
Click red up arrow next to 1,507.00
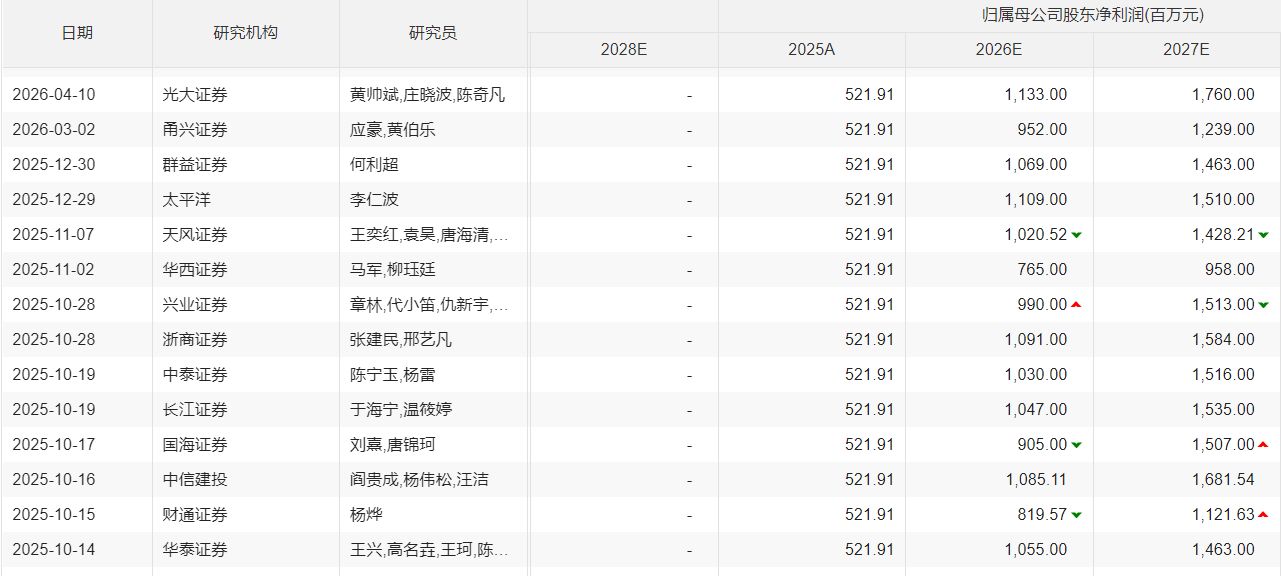click(x=1262, y=444)
